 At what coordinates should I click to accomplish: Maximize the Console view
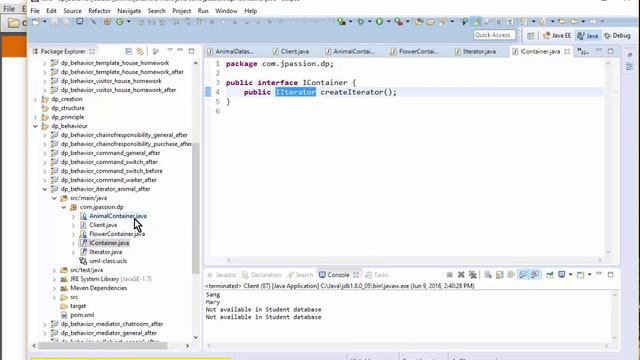tap(611, 275)
